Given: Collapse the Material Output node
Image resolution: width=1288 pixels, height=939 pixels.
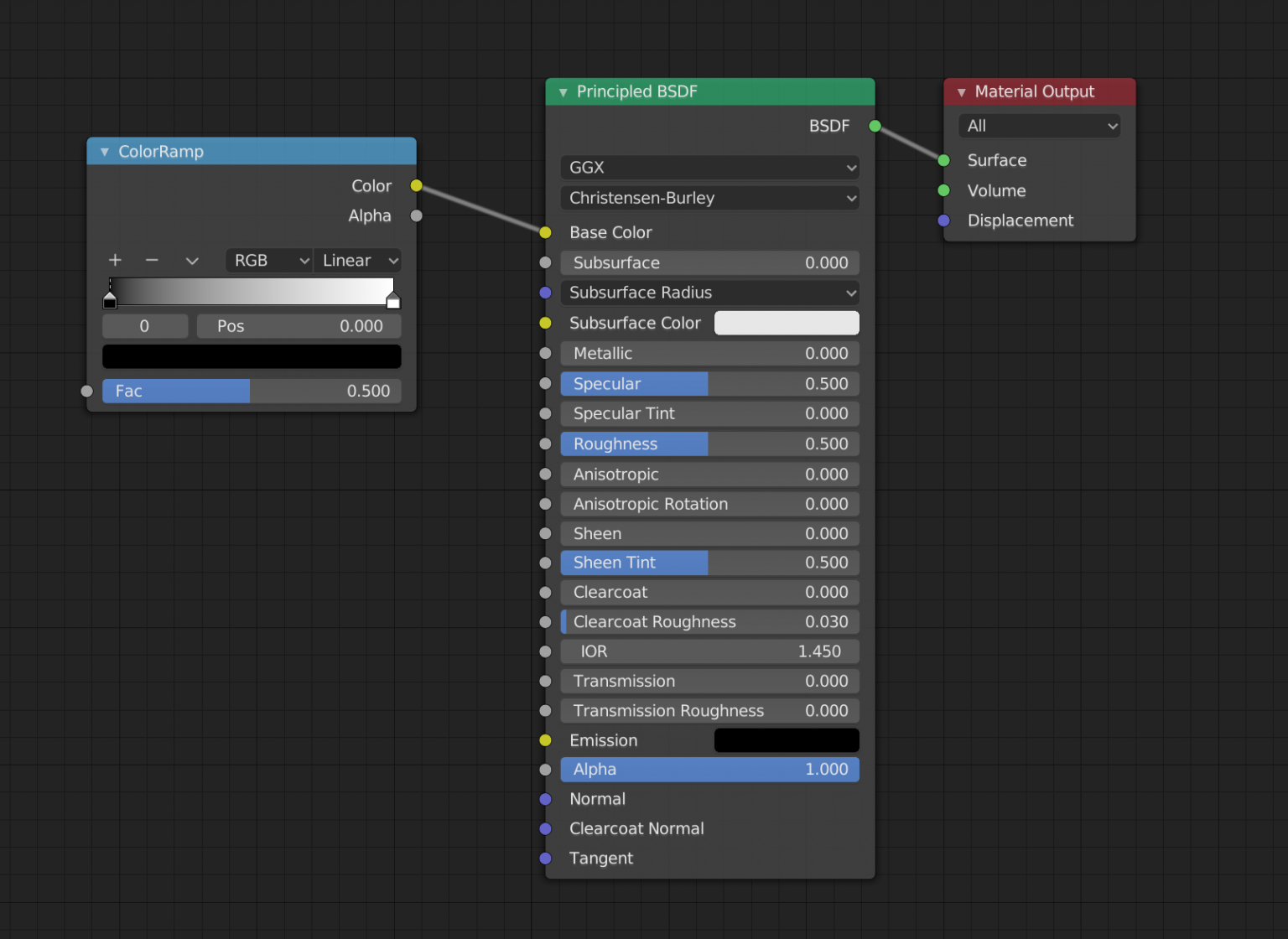Looking at the screenshot, I should tap(962, 92).
